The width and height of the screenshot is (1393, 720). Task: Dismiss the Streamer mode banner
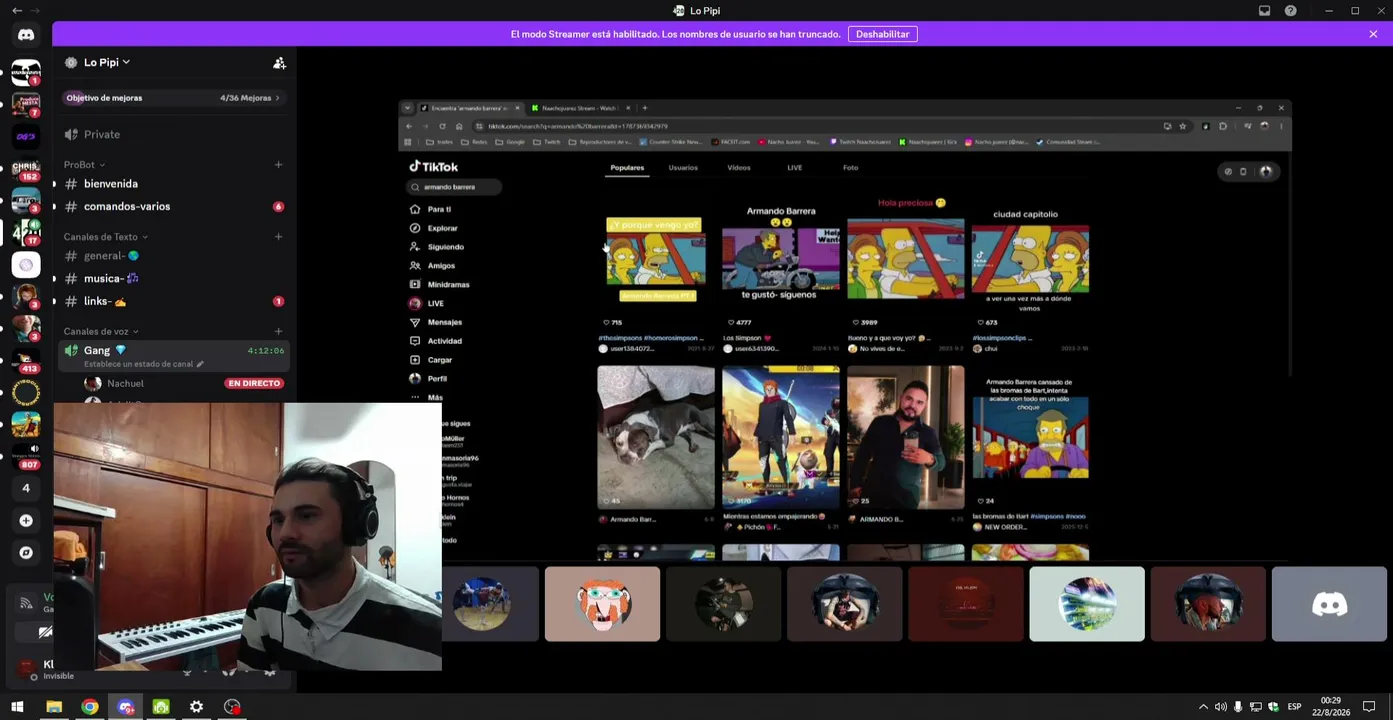(x=1373, y=34)
